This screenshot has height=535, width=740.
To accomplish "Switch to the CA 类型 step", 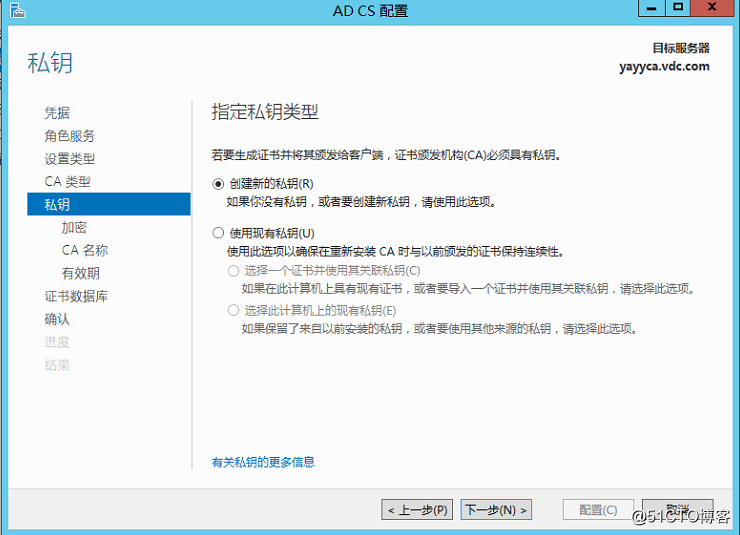I will pos(67,182).
